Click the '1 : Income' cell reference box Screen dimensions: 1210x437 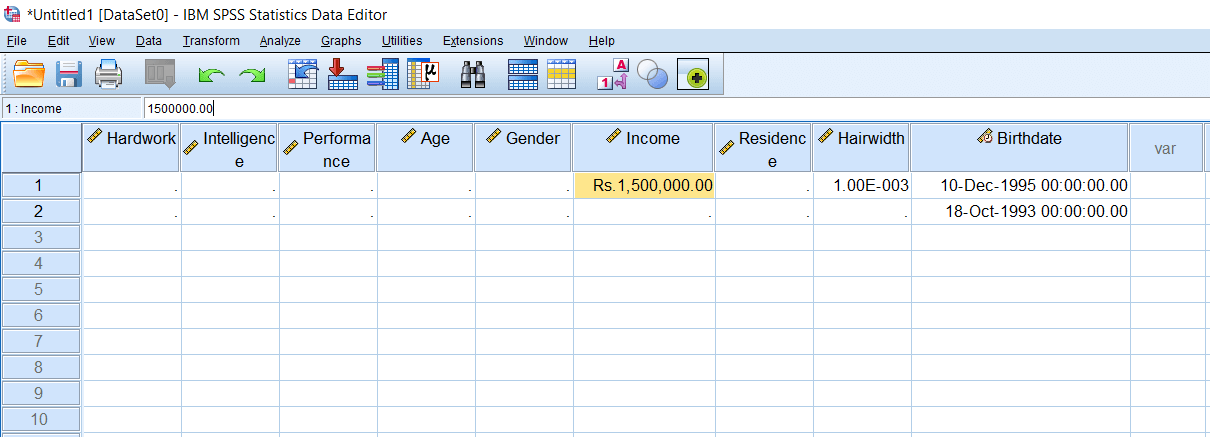[x=72, y=109]
